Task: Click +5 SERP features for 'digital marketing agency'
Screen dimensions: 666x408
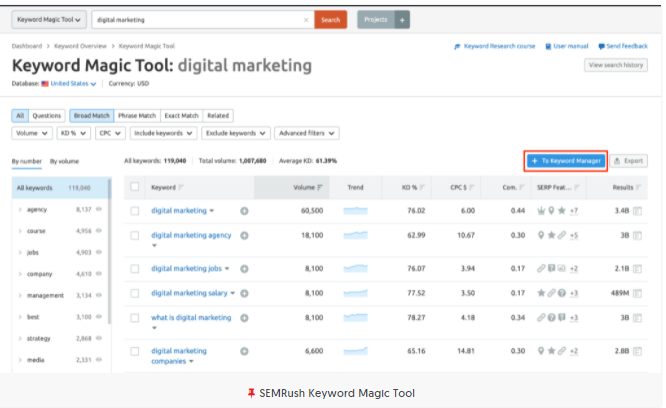Action: [x=574, y=236]
